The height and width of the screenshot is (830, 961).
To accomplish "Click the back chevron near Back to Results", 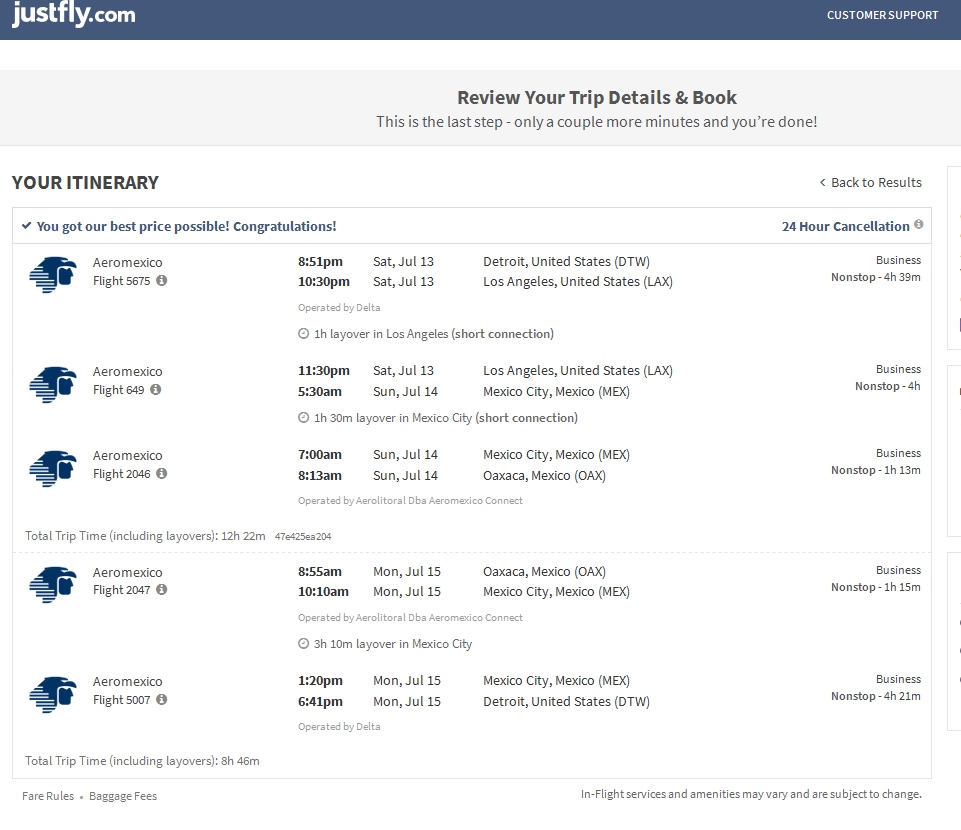I will (x=822, y=182).
